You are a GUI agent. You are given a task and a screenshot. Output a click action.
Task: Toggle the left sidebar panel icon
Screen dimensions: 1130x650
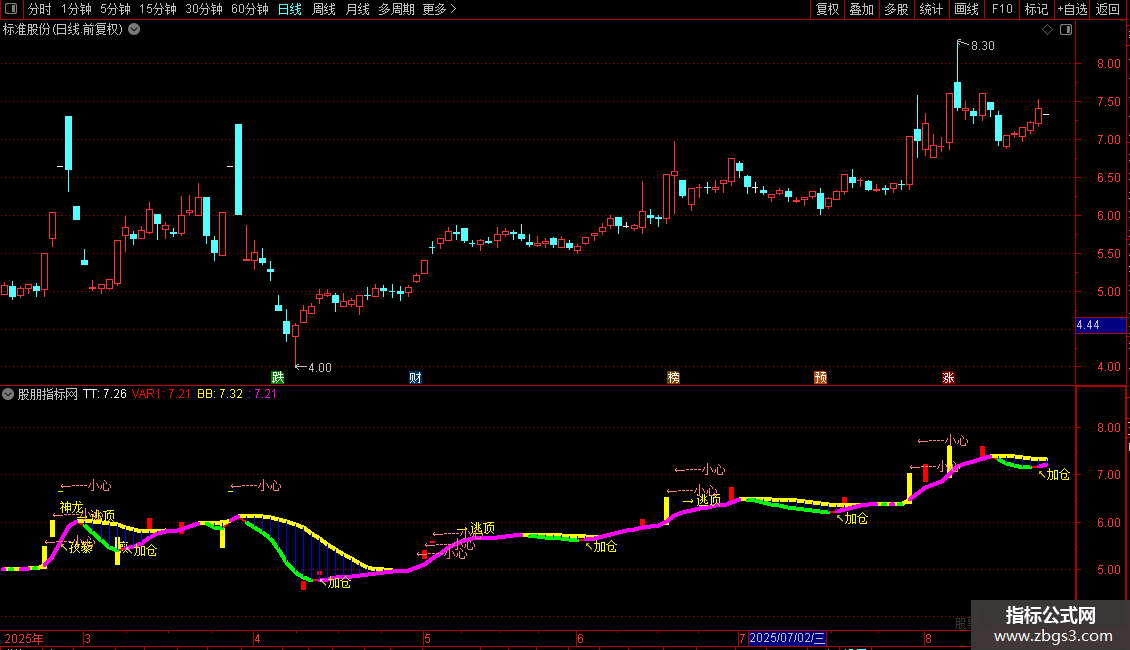pyautogui.click(x=11, y=9)
